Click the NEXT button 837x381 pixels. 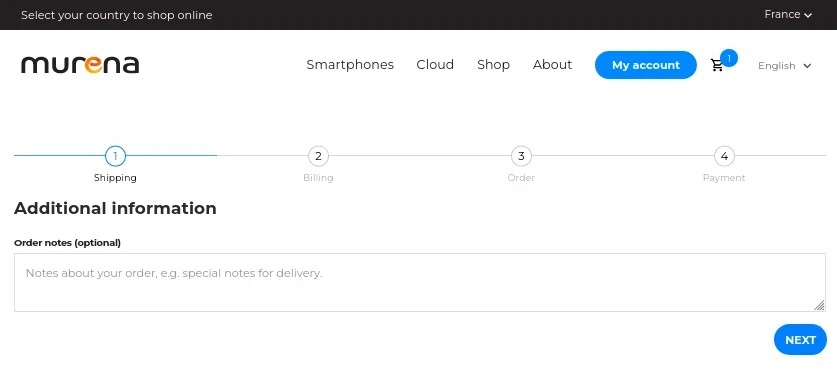[800, 340]
